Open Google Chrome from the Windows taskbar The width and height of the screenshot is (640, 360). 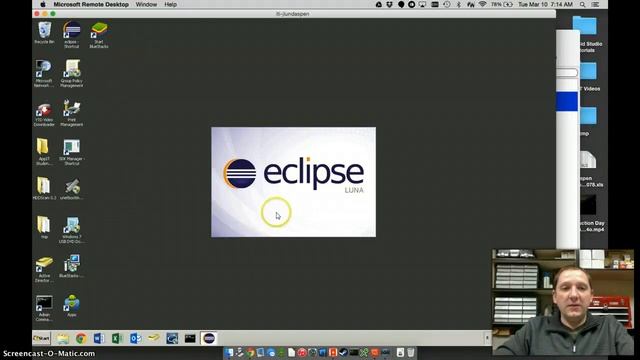click(81, 338)
